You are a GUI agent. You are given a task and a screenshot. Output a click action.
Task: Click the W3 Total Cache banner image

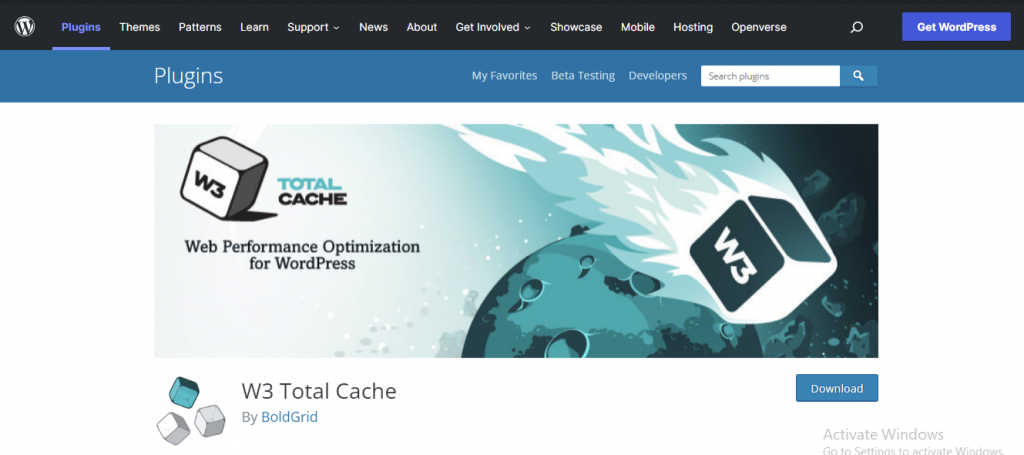pos(516,241)
